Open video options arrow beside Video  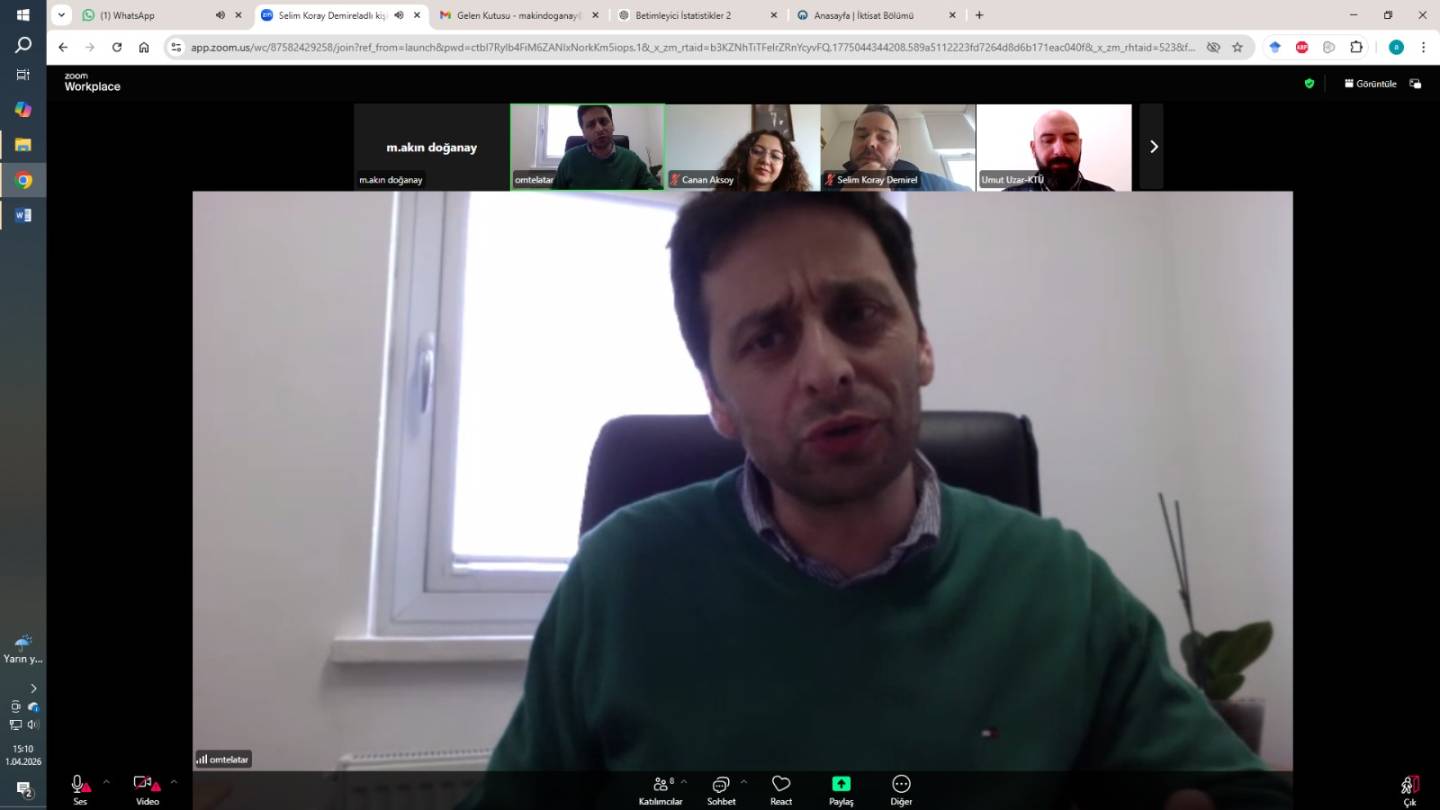click(173, 782)
